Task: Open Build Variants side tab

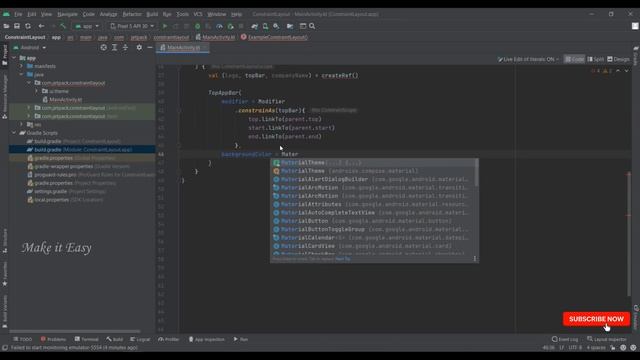Action: tap(4, 312)
